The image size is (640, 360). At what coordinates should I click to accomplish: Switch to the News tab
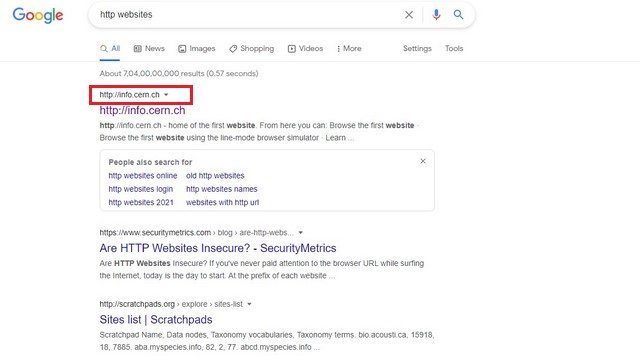pos(149,49)
